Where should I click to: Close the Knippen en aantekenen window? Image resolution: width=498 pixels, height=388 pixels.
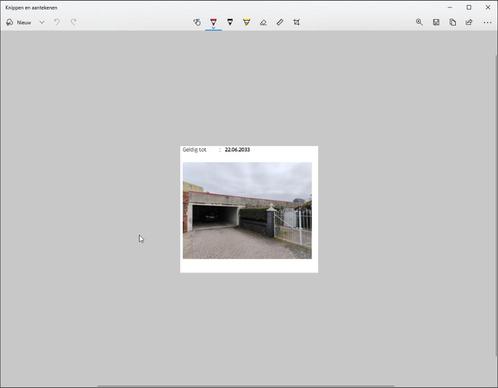(x=488, y=7)
